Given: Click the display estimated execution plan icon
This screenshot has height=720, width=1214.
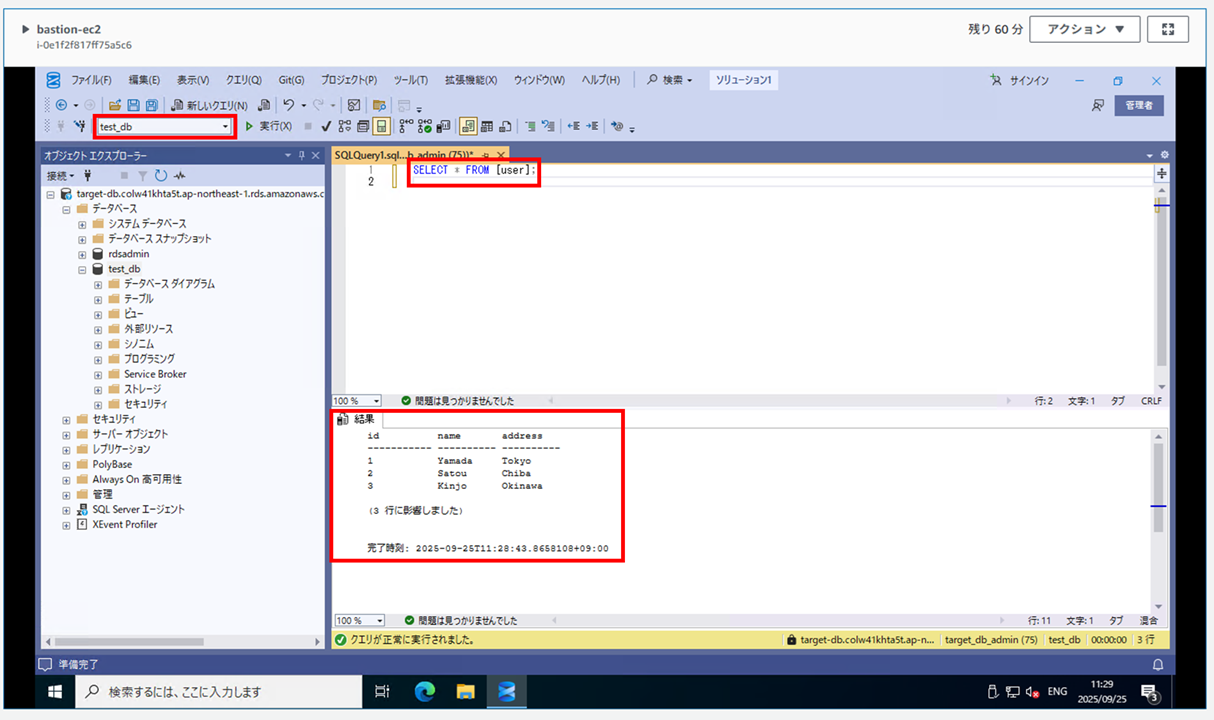Looking at the screenshot, I should pyautogui.click(x=345, y=126).
